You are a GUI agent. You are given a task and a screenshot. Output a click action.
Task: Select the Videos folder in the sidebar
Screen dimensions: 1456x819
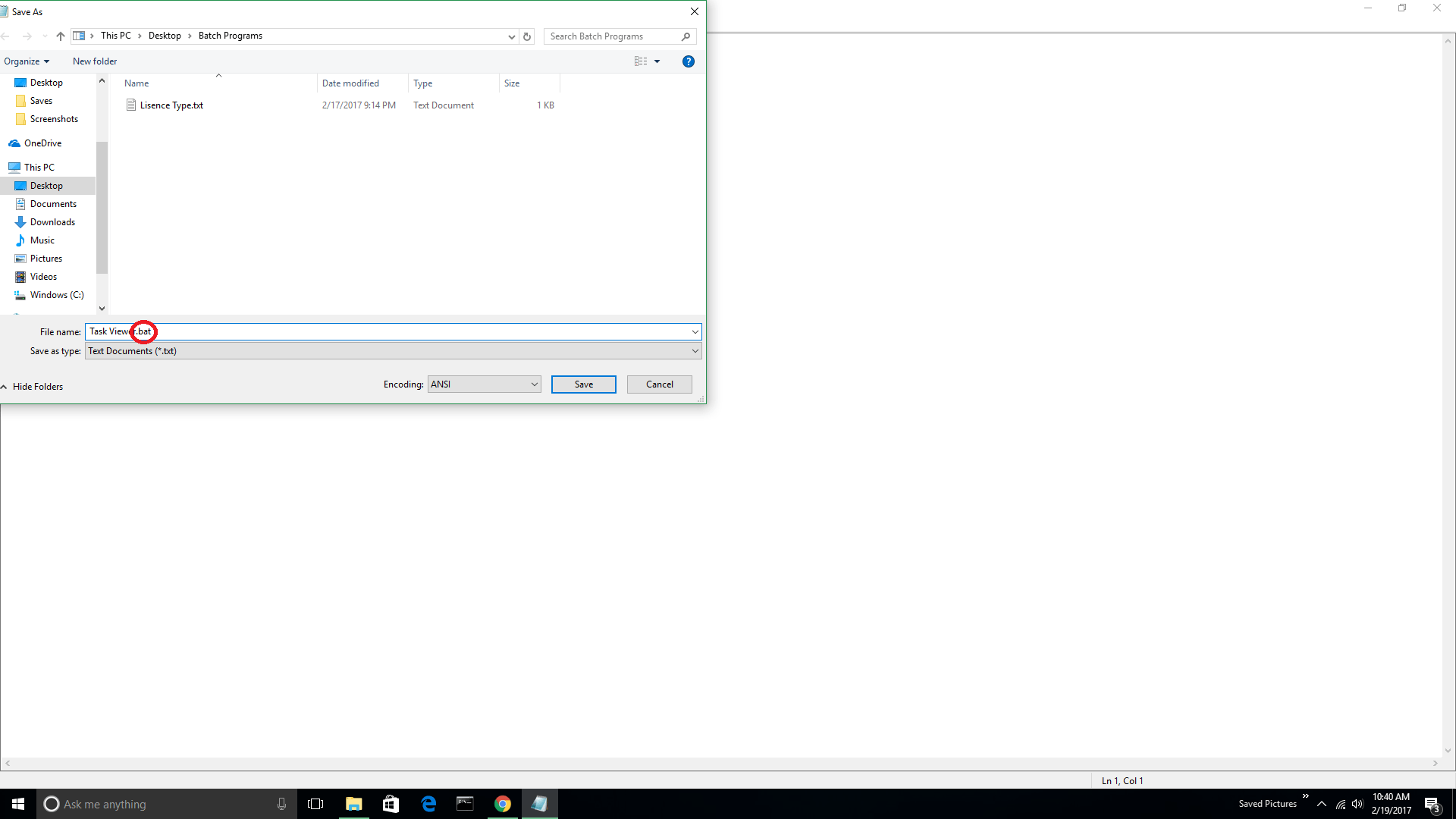(43, 276)
